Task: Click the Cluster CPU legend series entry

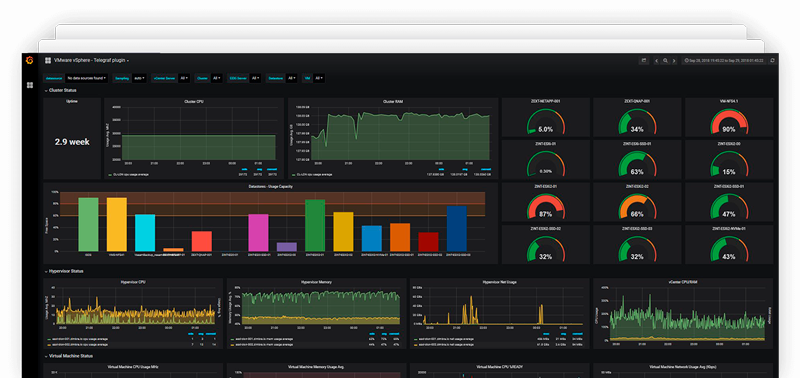Action: pos(129,174)
